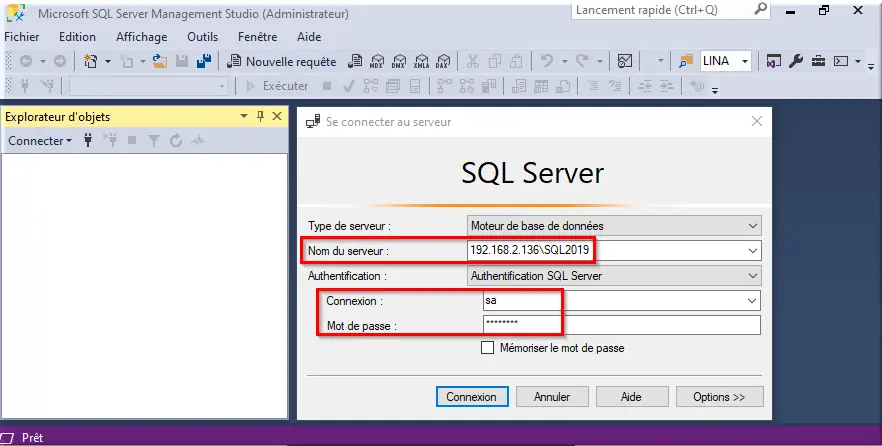Open the Aide menu
Image resolution: width=882 pixels, height=446 pixels.
309,37
